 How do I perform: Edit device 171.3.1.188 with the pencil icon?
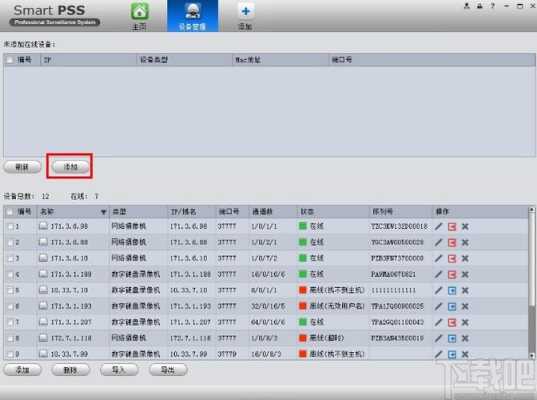click(439, 274)
